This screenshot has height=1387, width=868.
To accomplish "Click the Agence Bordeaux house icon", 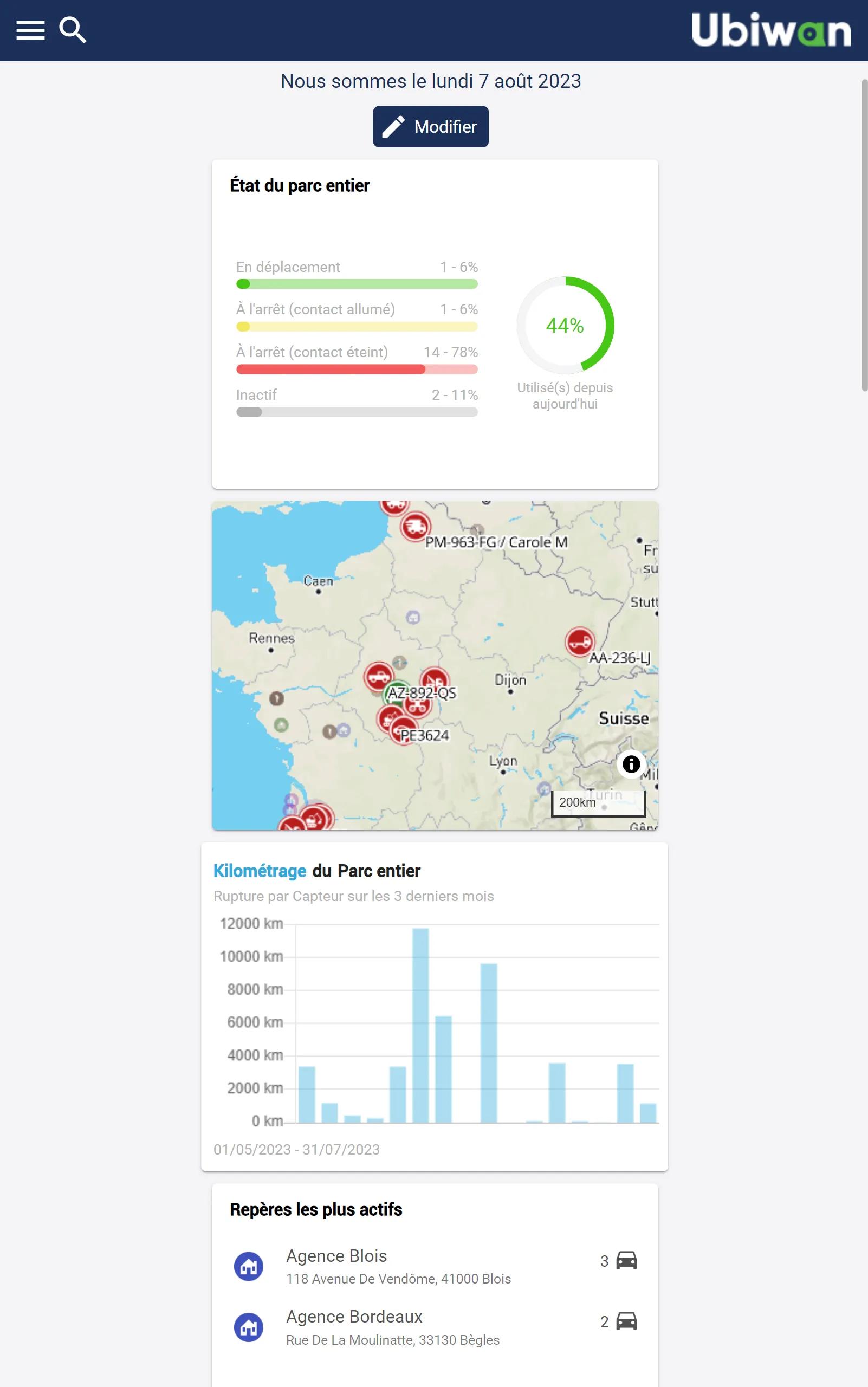I will click(249, 1327).
